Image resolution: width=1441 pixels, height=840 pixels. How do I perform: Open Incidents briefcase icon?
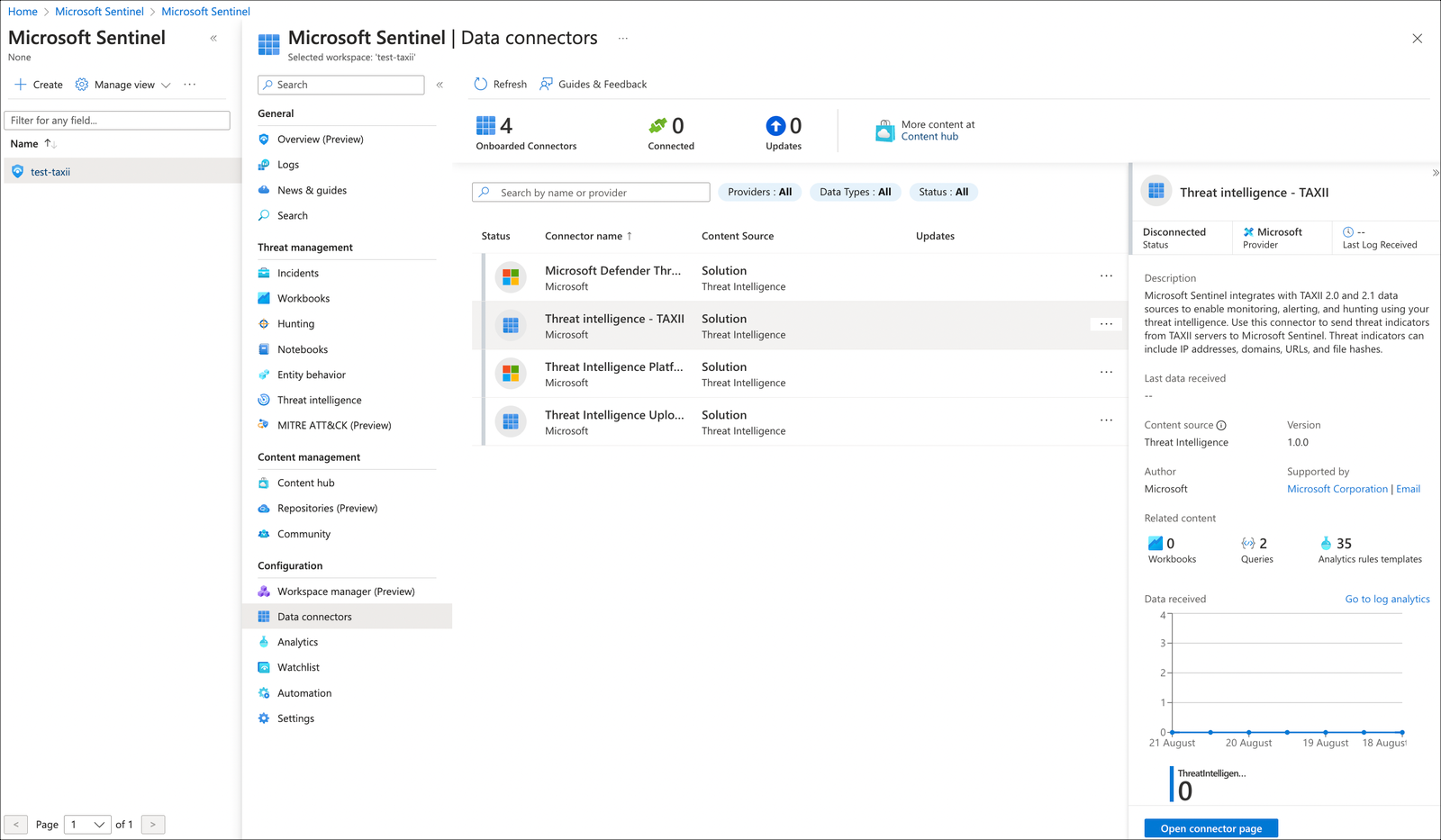pos(264,273)
